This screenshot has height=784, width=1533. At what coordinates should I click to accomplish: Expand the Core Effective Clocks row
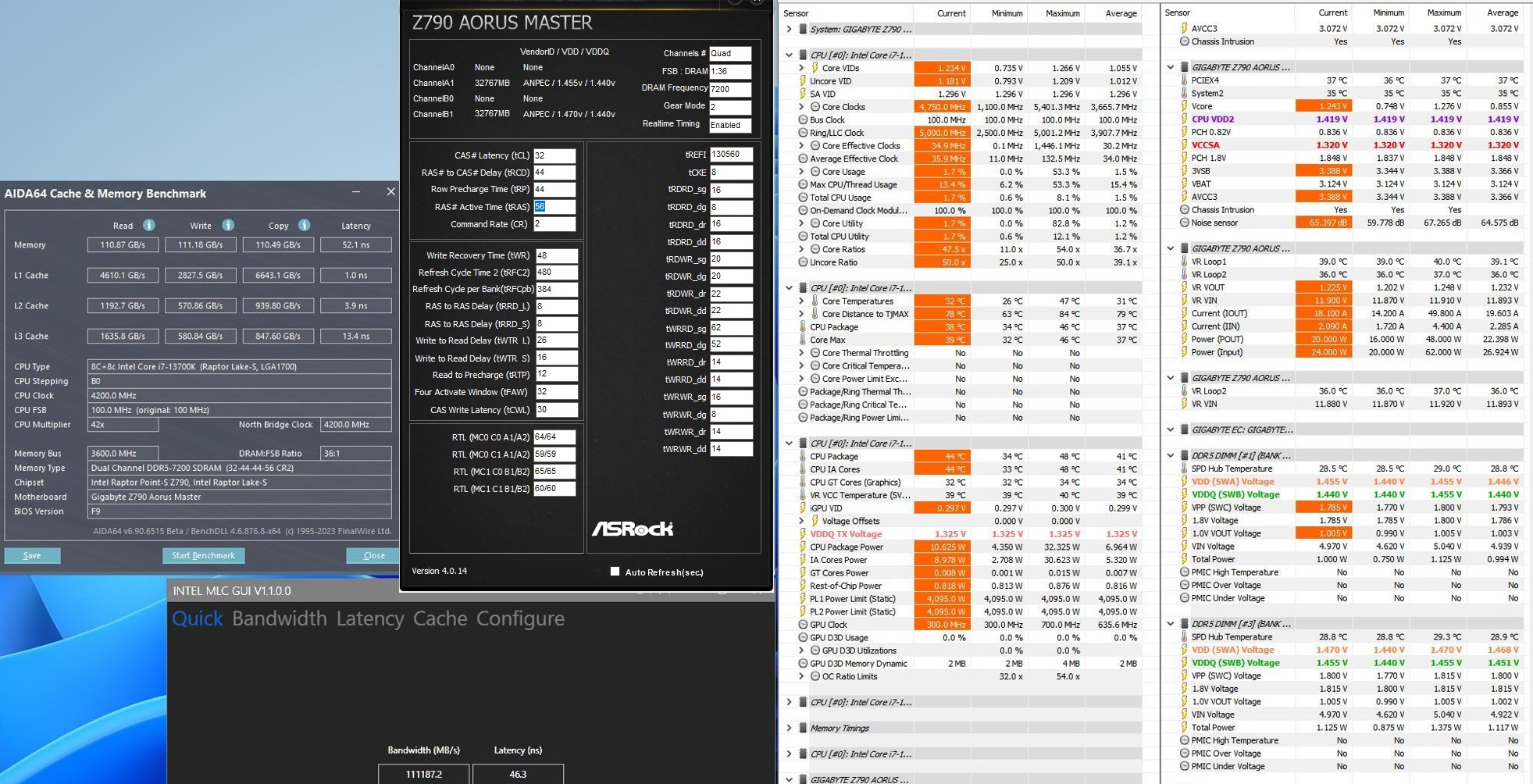pos(801,145)
